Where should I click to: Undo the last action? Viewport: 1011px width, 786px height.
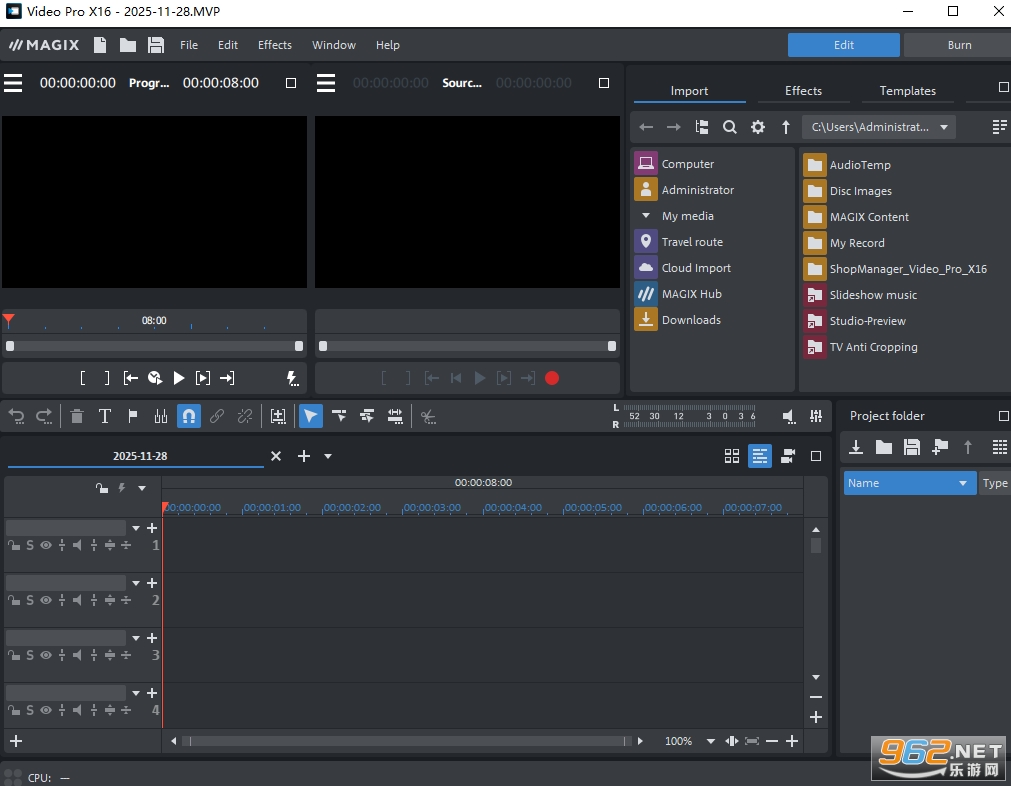point(17,417)
